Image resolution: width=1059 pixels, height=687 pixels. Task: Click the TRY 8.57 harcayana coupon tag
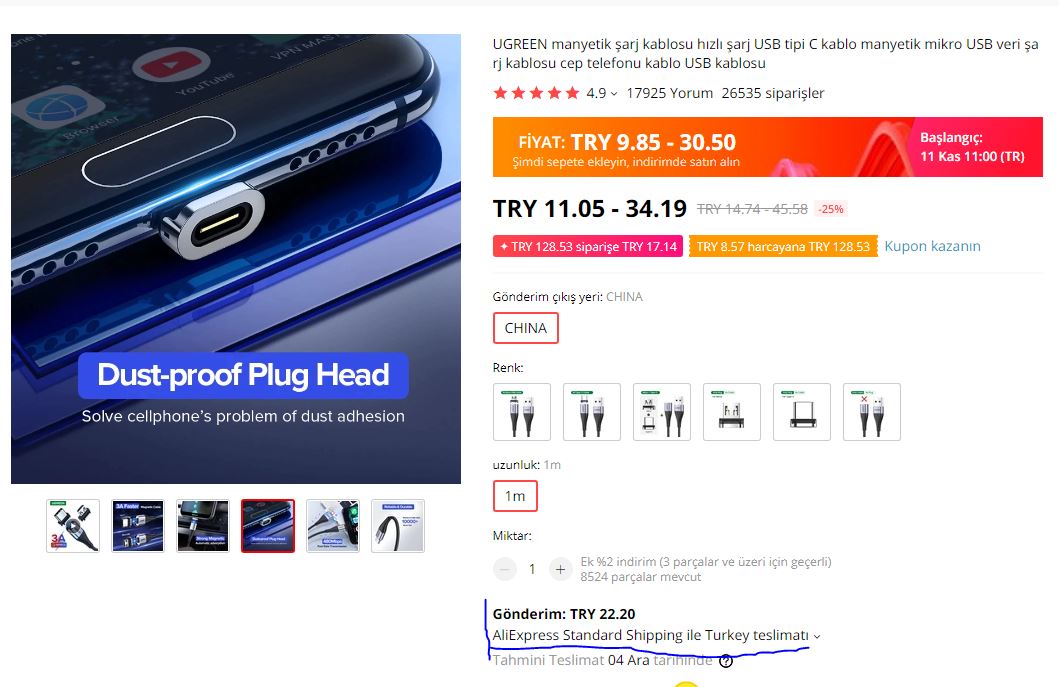click(783, 247)
